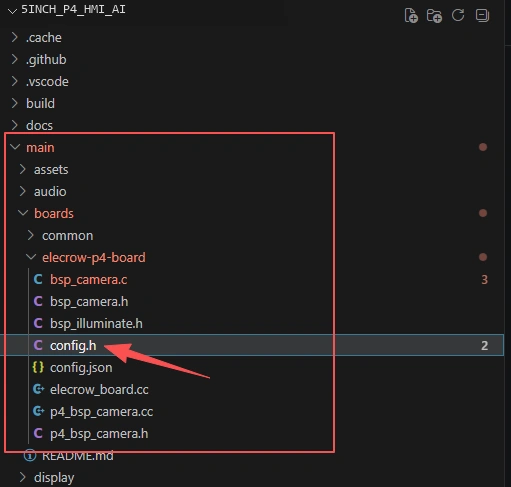Click JSON braces icon beside config.json
511x487 pixels.
[38, 367]
